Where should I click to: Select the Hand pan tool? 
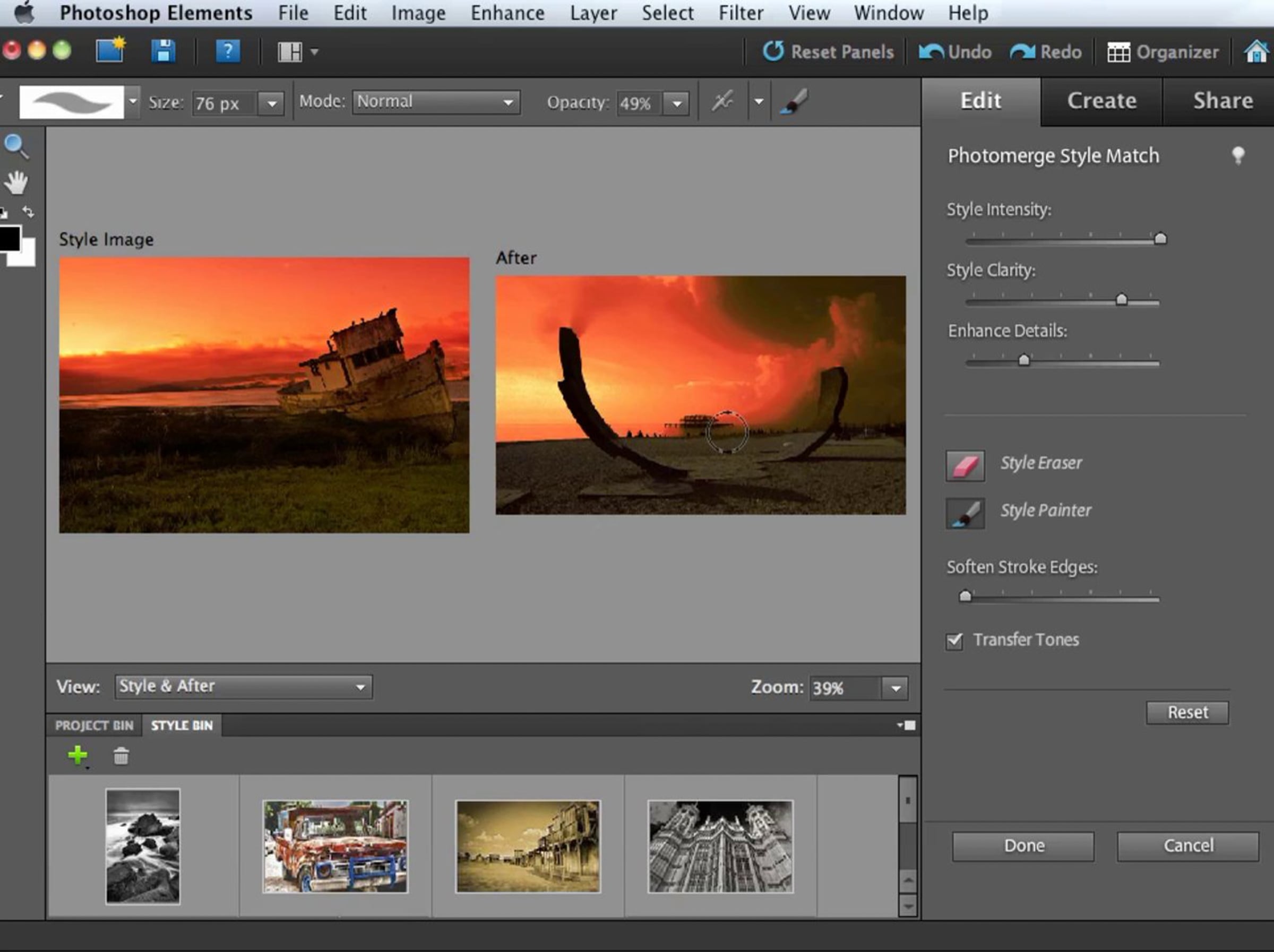16,183
